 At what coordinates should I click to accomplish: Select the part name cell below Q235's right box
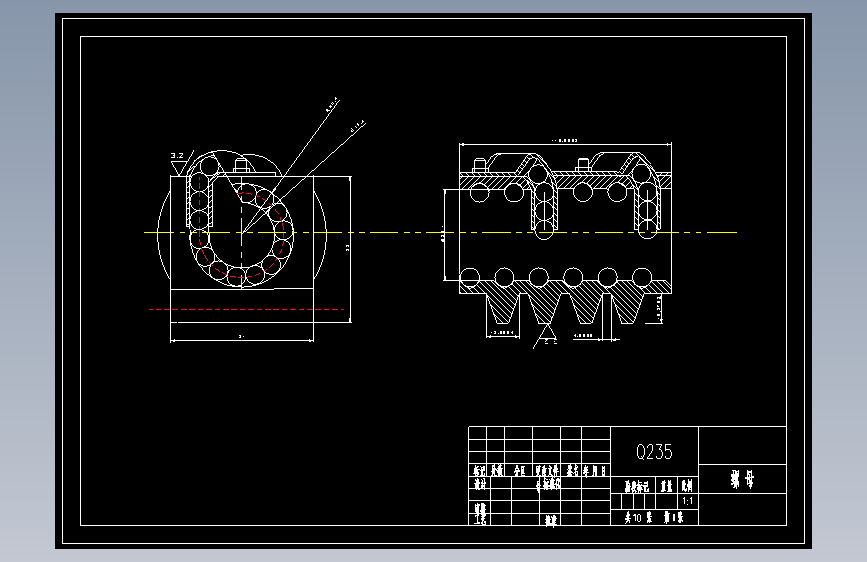tap(742, 479)
